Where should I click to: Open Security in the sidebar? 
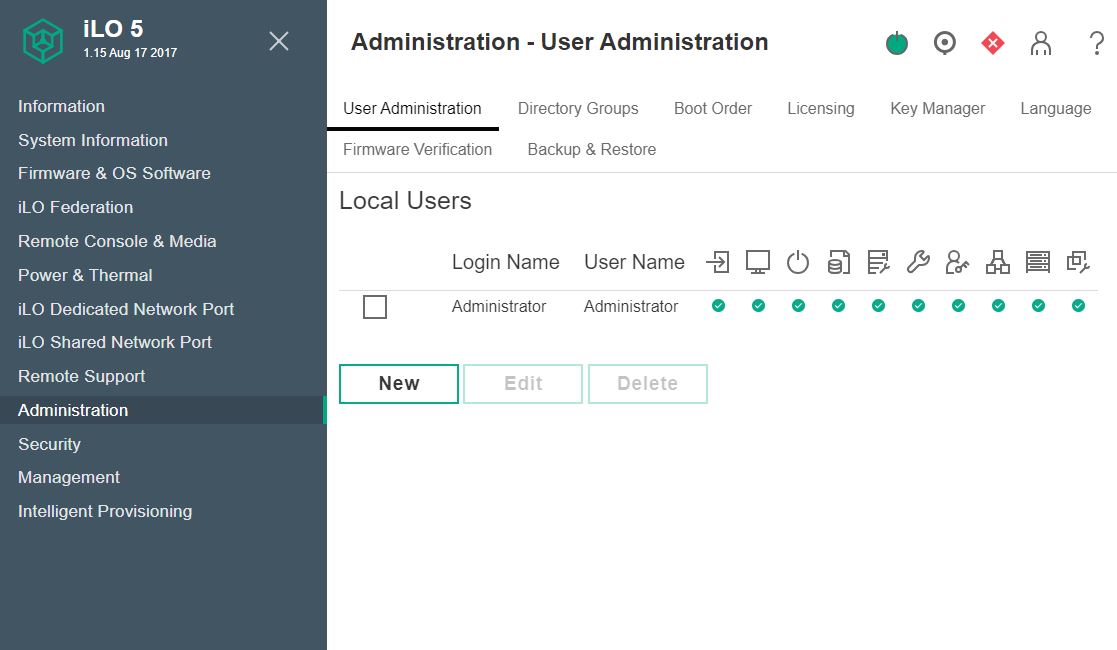tap(49, 444)
